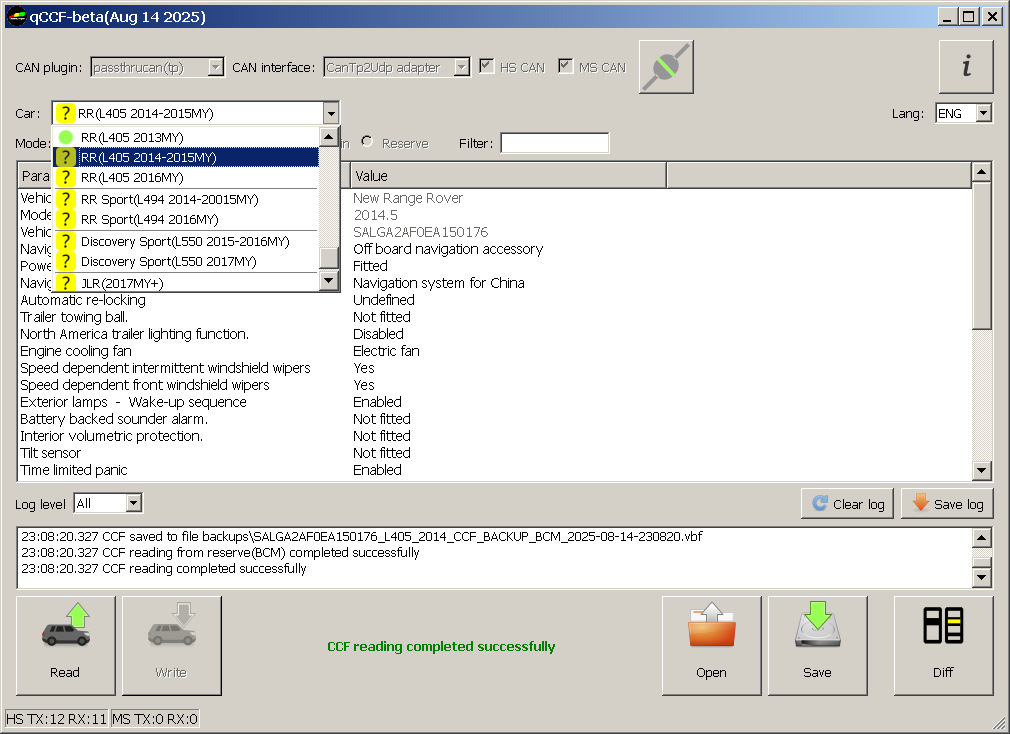The height and width of the screenshot is (734, 1010).
Task: Close the qCCF-beta window
Action: [993, 17]
